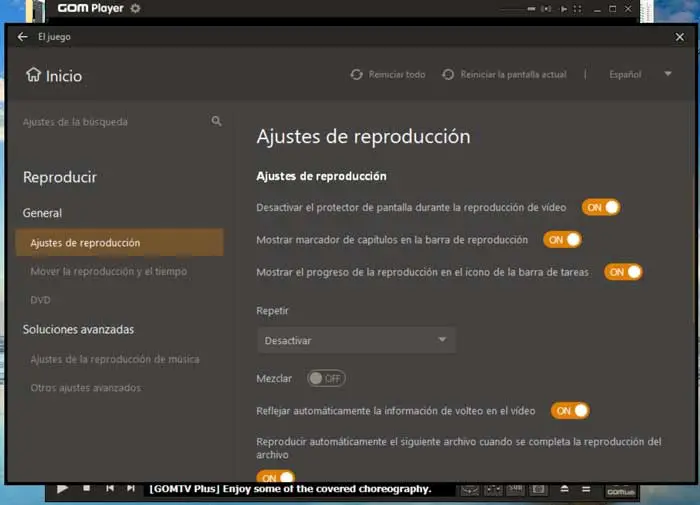Toggle progreso en el icono de barra de tareas
Screen dimensions: 700x505
pyautogui.click(x=623, y=272)
